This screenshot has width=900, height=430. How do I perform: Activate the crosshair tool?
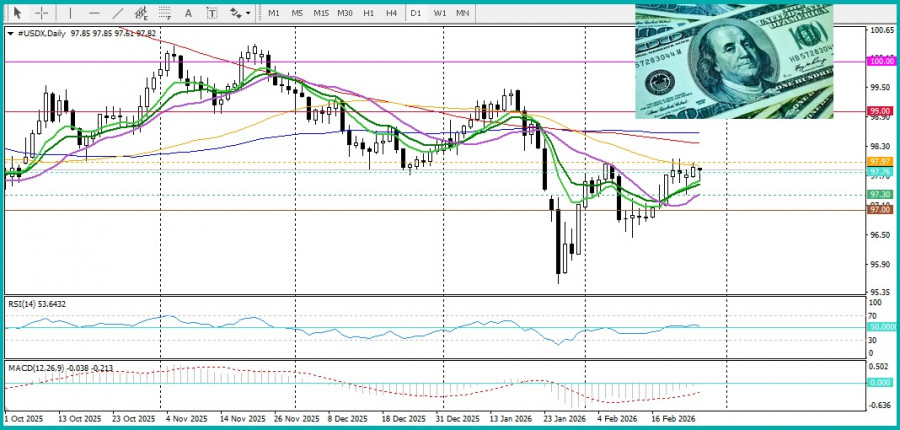[41, 13]
